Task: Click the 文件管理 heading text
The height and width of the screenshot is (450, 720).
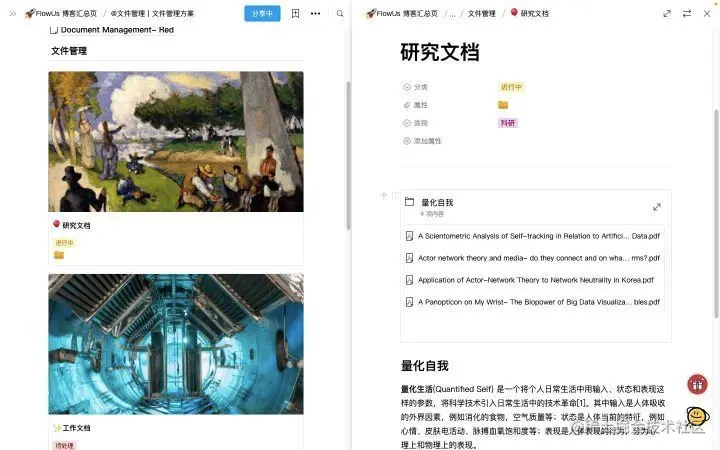Action: 69,51
